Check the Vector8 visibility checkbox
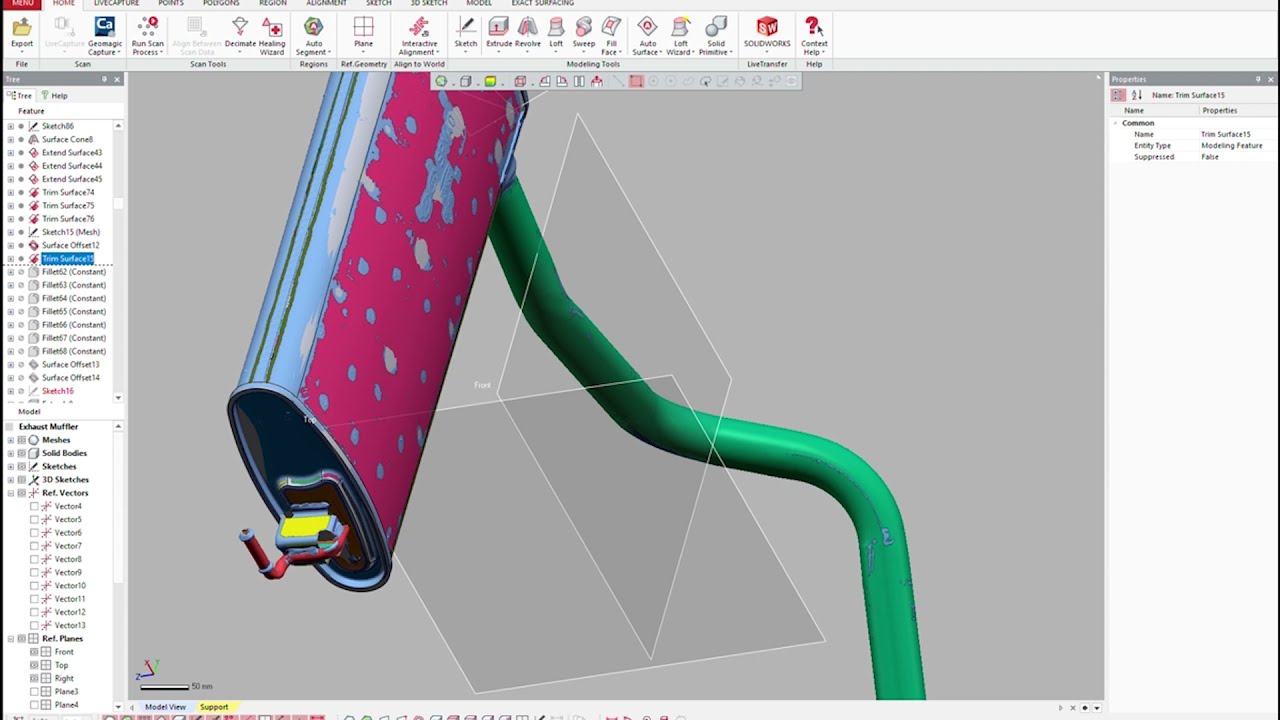The image size is (1280, 720). click(34, 559)
